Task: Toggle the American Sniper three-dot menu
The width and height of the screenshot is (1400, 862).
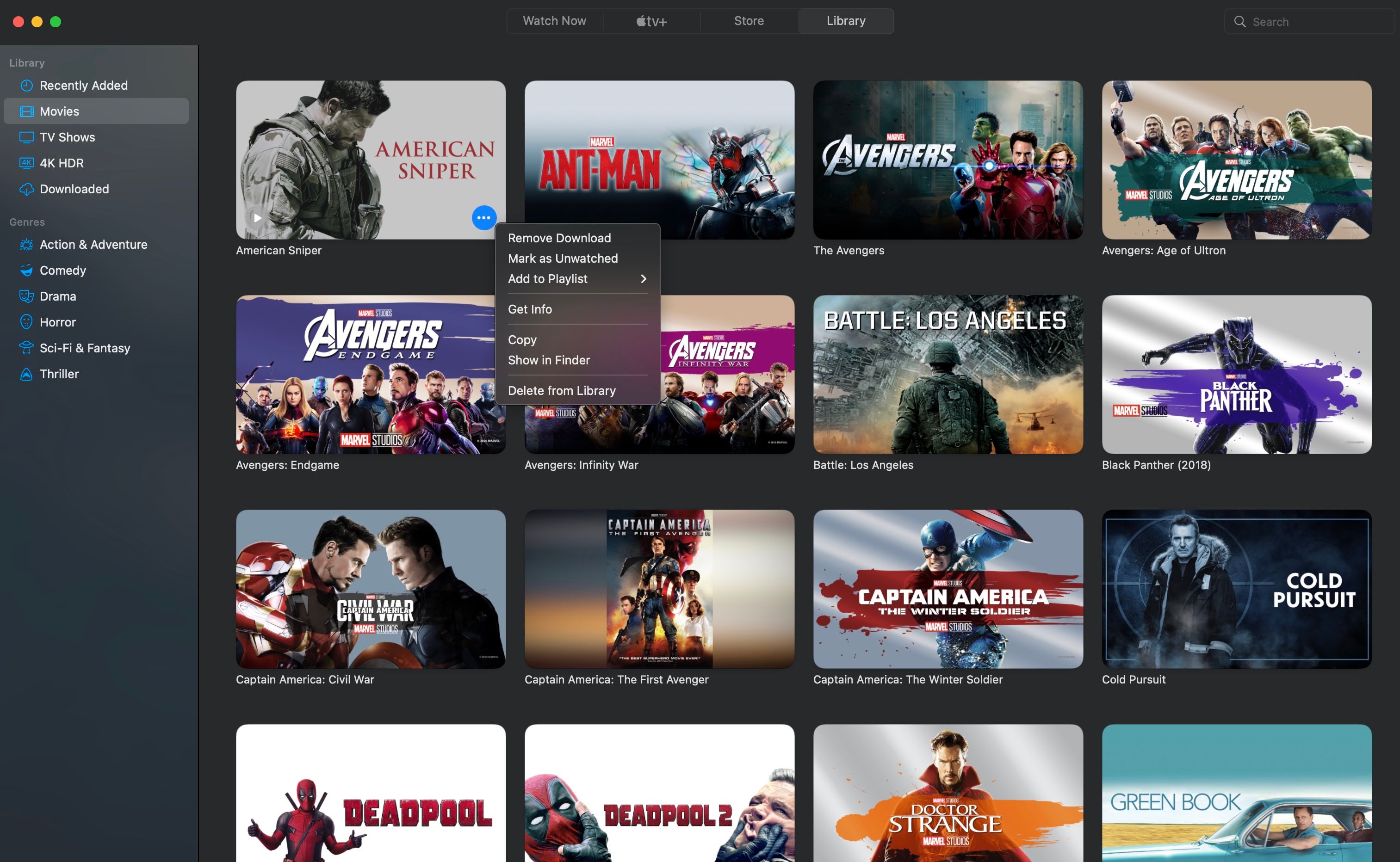Action: [483, 218]
